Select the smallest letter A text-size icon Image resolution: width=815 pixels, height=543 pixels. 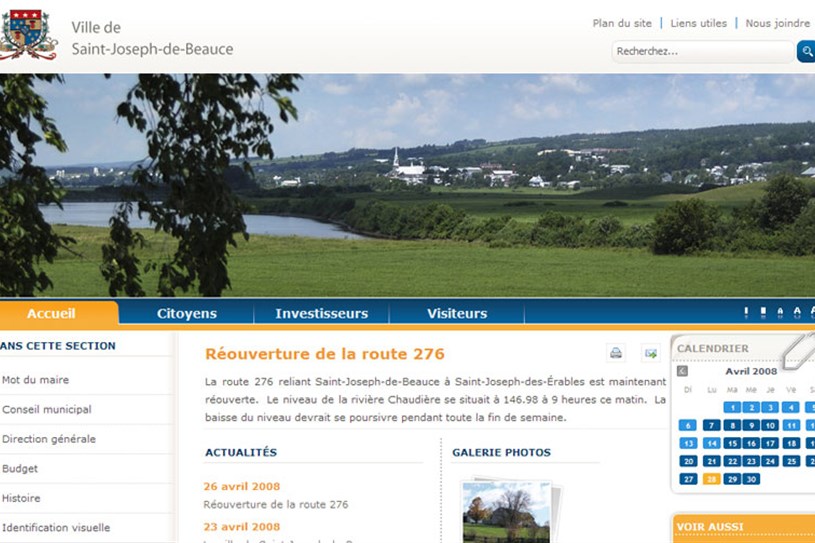(780, 312)
